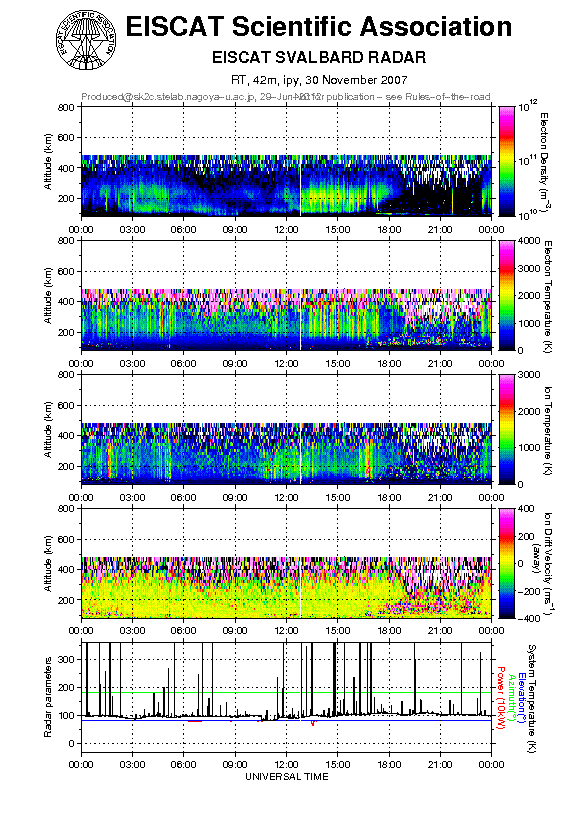This screenshot has width=580, height=820.
Task: Click the green Azimuth legend label
Action: pyautogui.click(x=511, y=697)
